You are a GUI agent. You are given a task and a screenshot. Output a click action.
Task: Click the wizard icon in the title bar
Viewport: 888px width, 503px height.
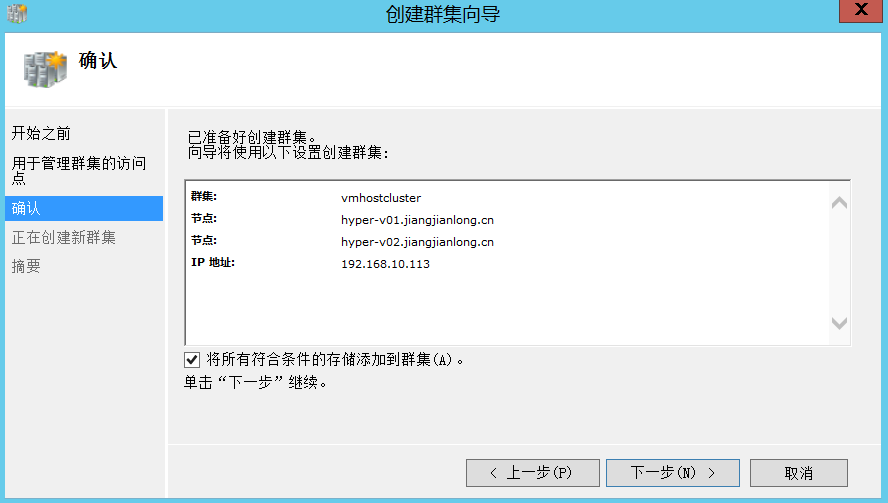click(17, 13)
